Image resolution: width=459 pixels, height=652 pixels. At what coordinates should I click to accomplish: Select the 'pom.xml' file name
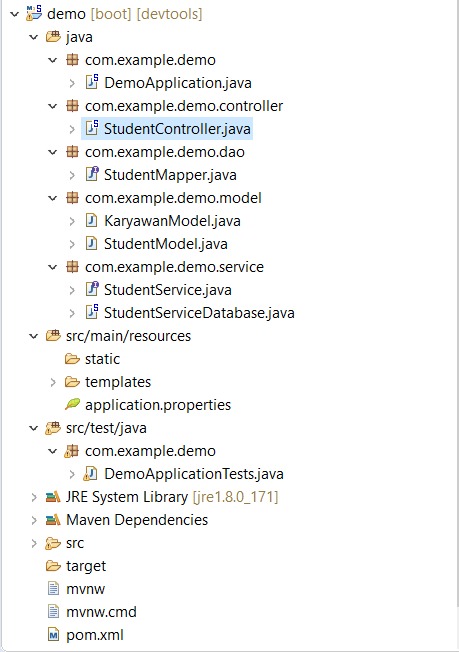click(x=95, y=635)
